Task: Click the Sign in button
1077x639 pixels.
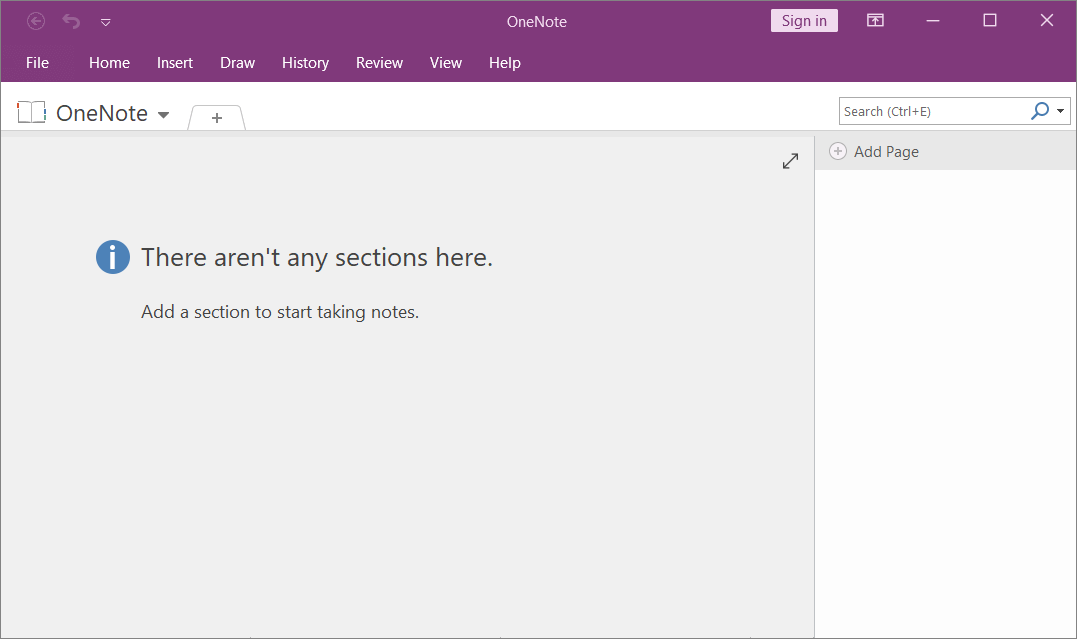Action: (804, 20)
